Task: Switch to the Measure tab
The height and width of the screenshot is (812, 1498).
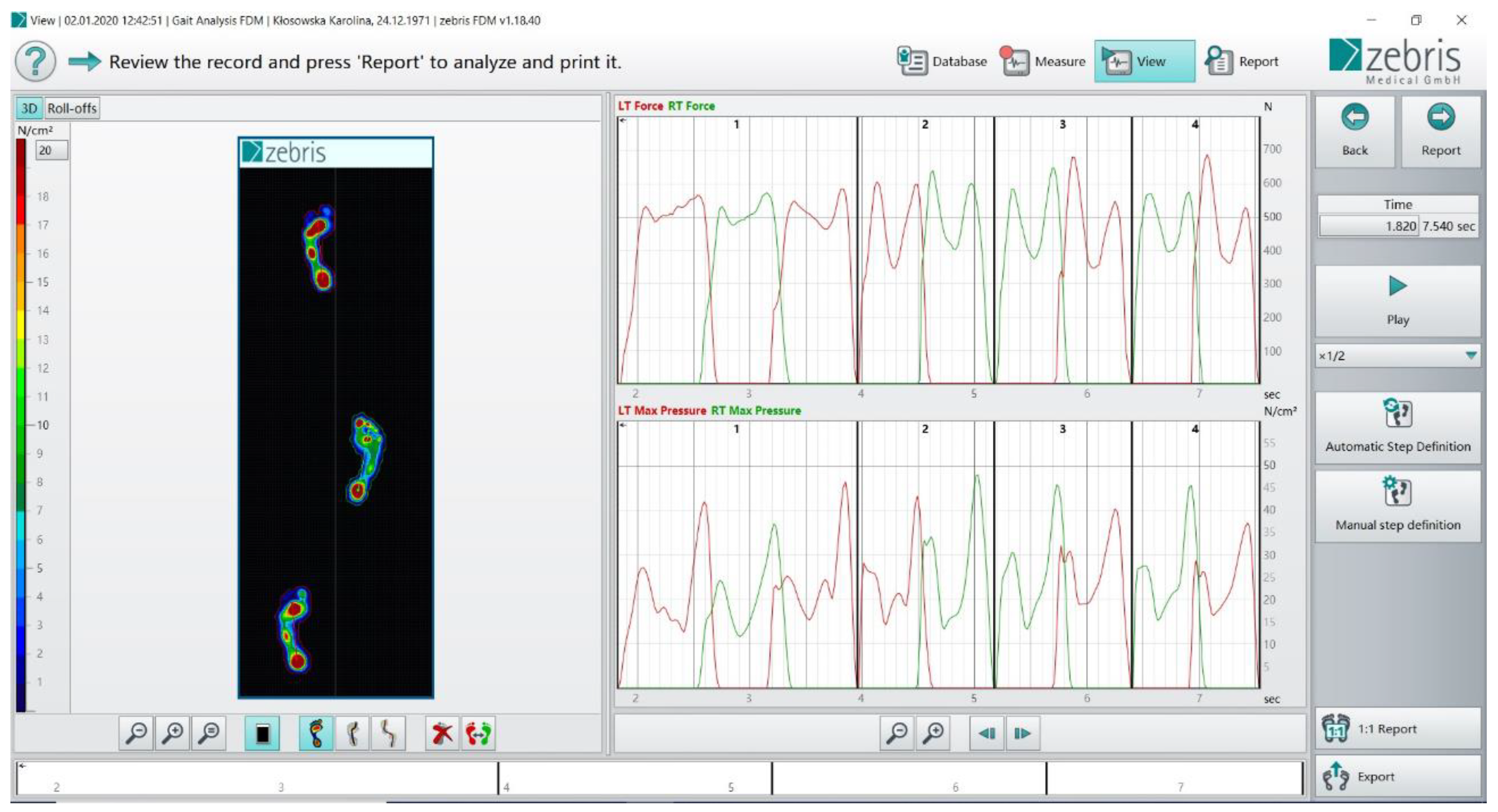Action: coord(1043,61)
